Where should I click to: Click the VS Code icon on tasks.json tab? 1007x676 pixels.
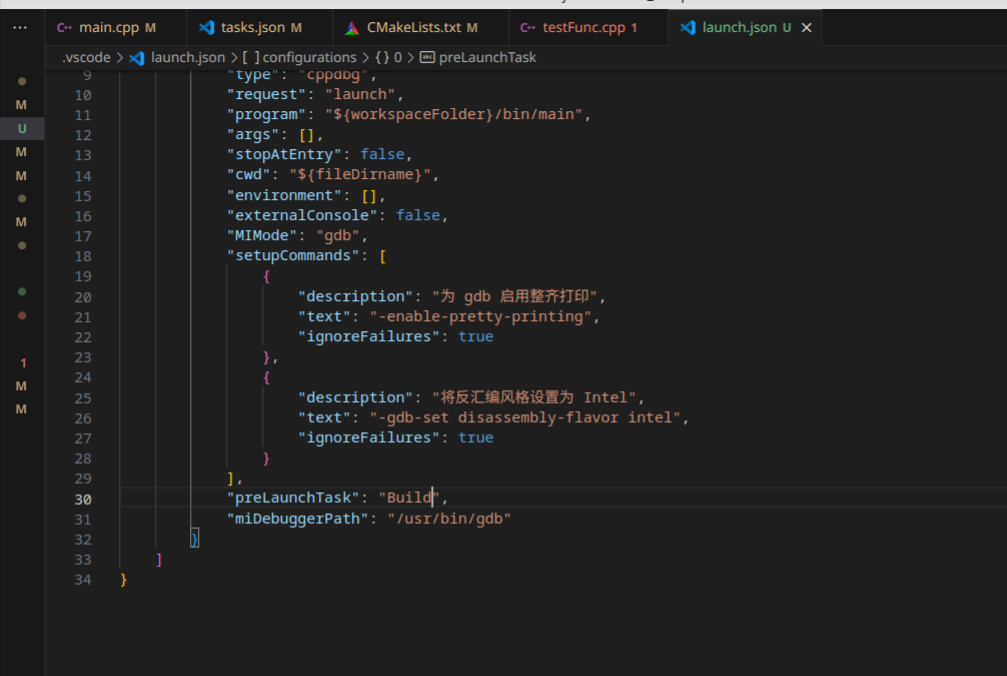coord(206,28)
